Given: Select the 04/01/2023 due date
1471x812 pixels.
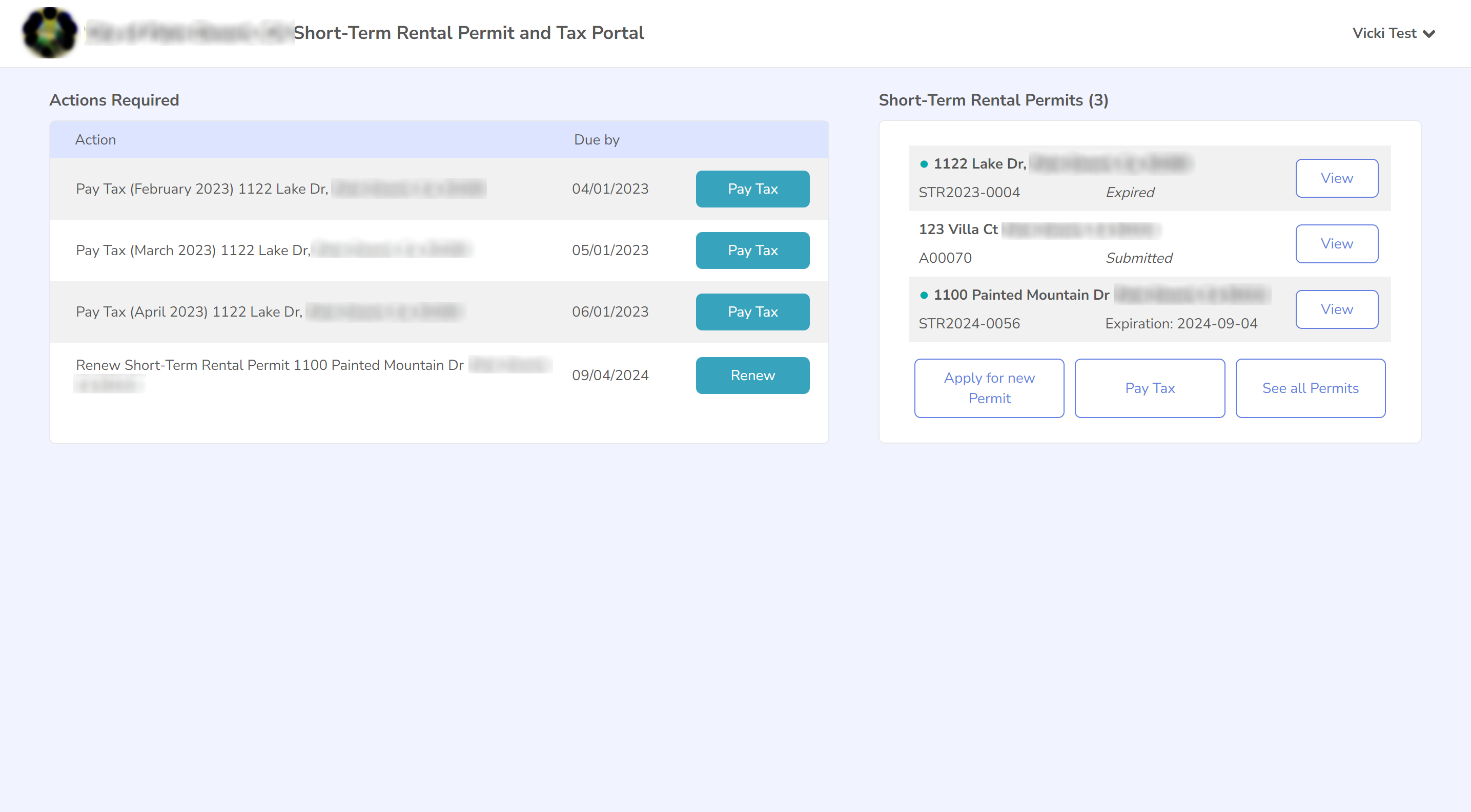Looking at the screenshot, I should (610, 189).
